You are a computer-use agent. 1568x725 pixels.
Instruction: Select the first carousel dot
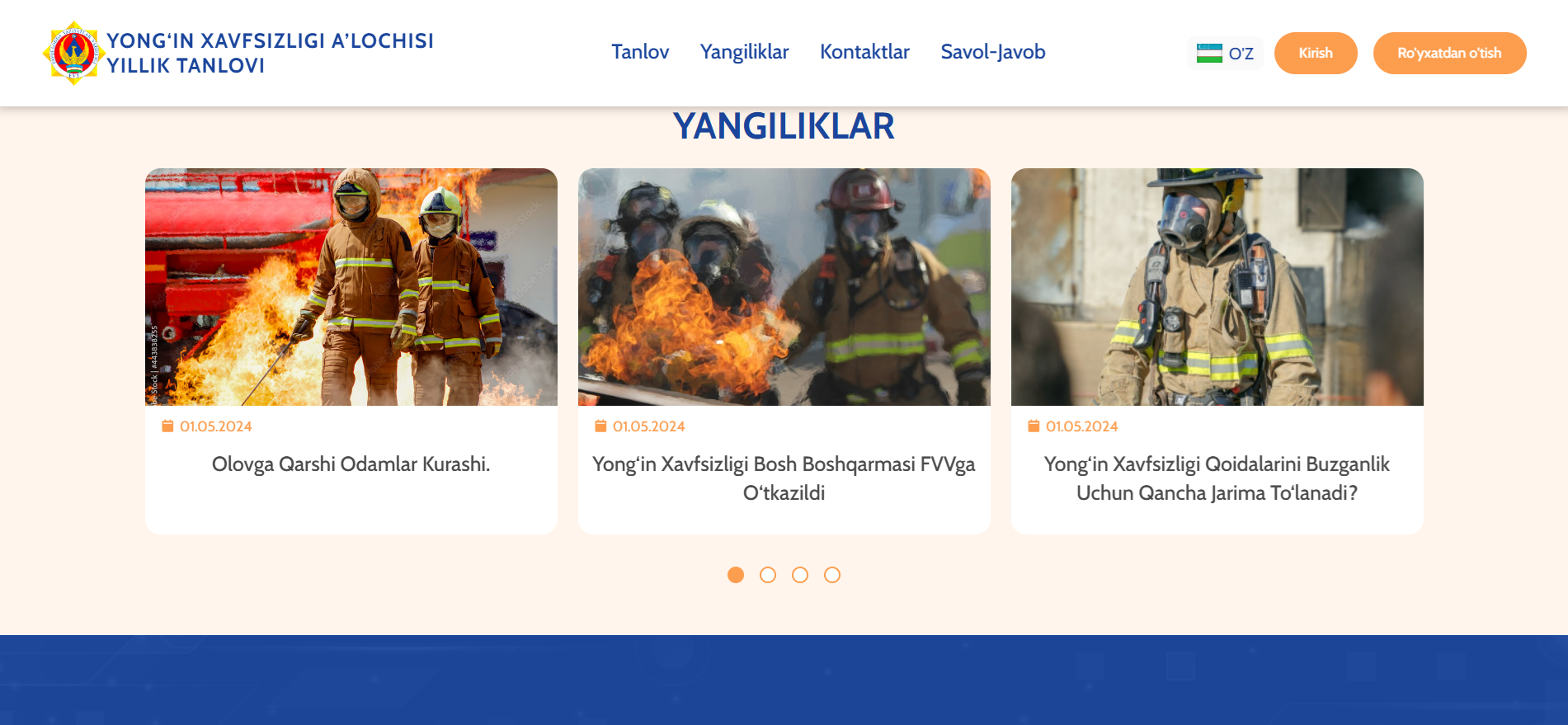736,575
